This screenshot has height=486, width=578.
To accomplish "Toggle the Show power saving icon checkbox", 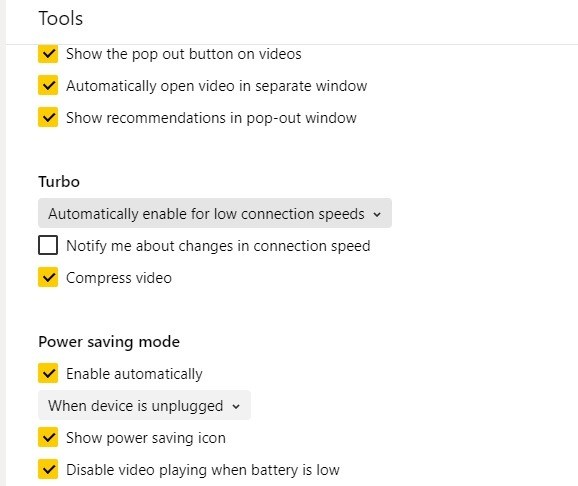I will tap(48, 438).
